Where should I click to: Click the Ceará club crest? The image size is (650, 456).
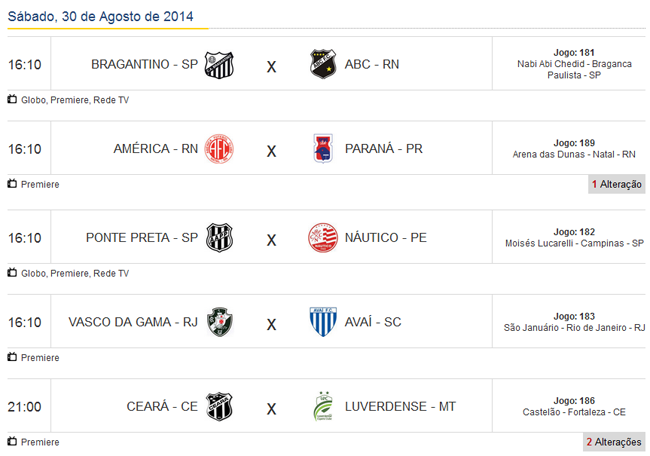click(x=219, y=406)
